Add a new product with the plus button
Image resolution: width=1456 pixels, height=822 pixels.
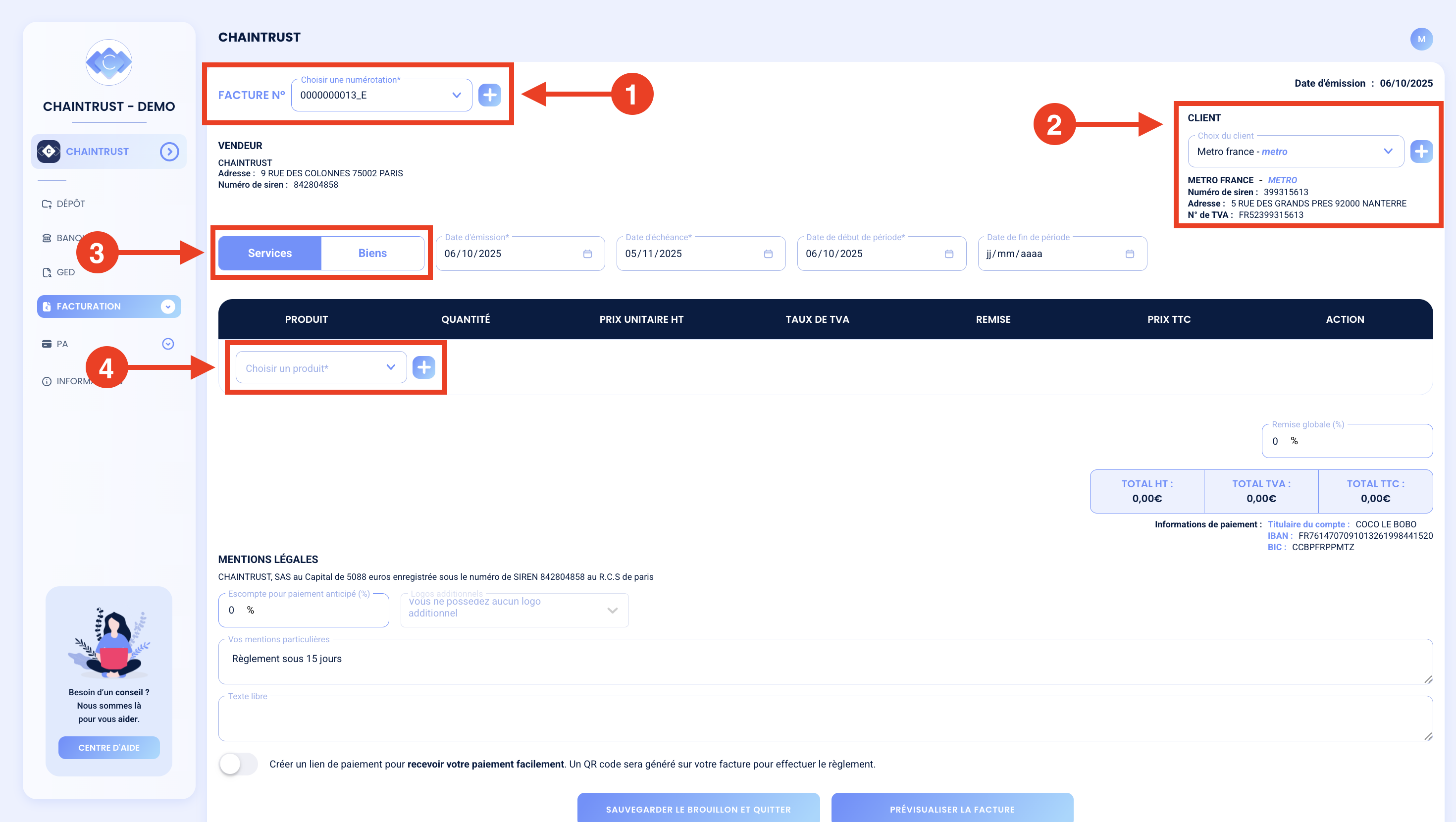pyautogui.click(x=423, y=367)
